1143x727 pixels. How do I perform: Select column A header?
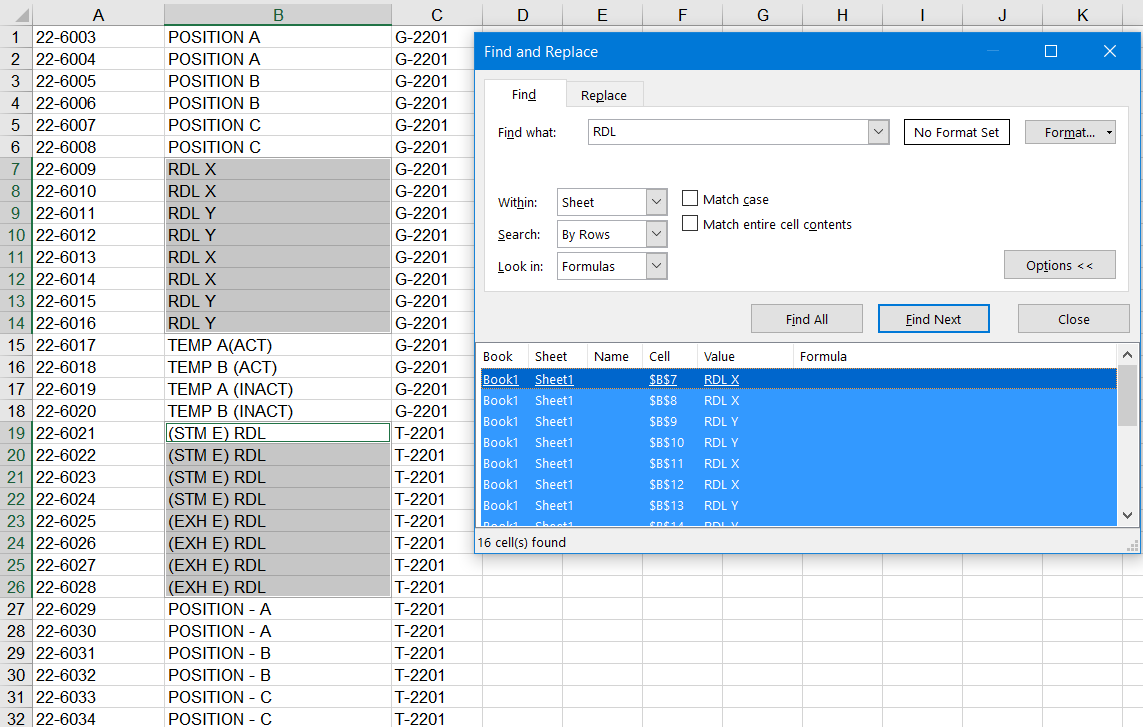(x=98, y=15)
